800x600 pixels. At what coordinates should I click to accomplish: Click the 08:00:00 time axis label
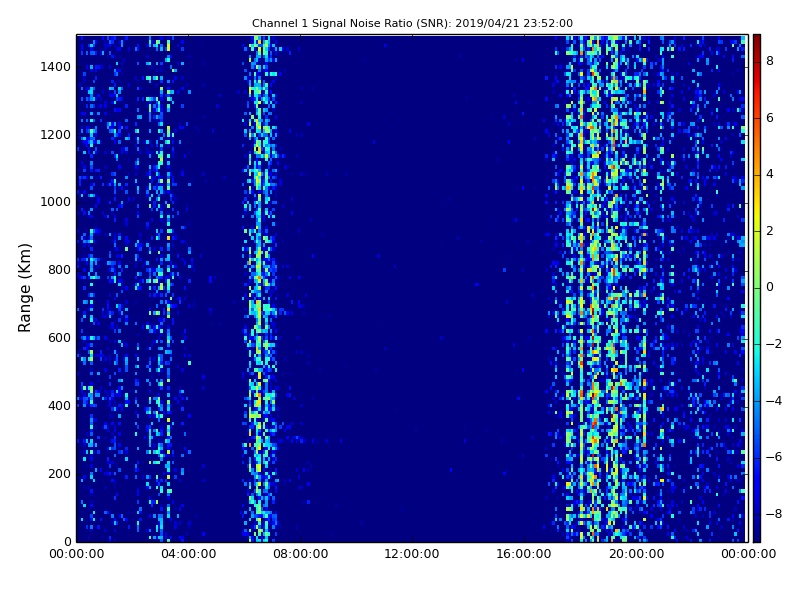pyautogui.click(x=301, y=554)
